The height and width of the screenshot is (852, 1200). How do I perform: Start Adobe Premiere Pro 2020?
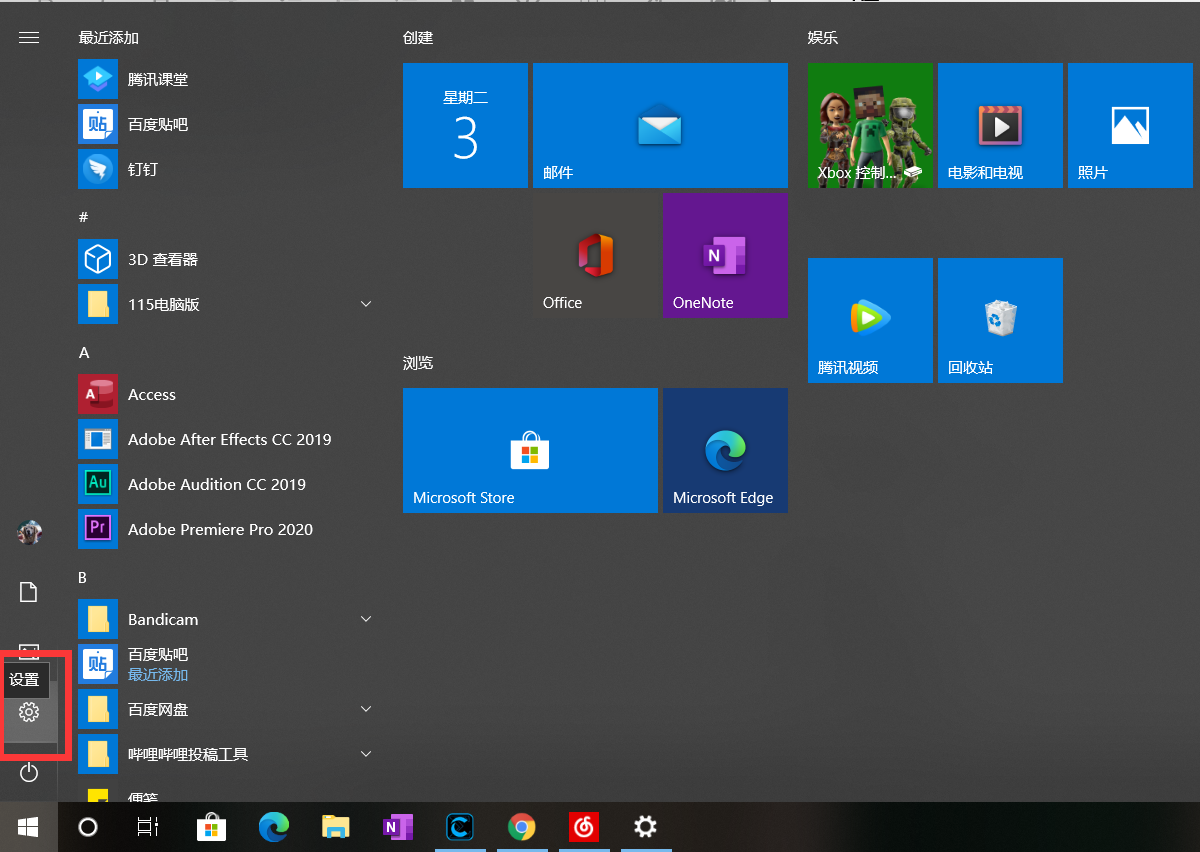(x=225, y=529)
